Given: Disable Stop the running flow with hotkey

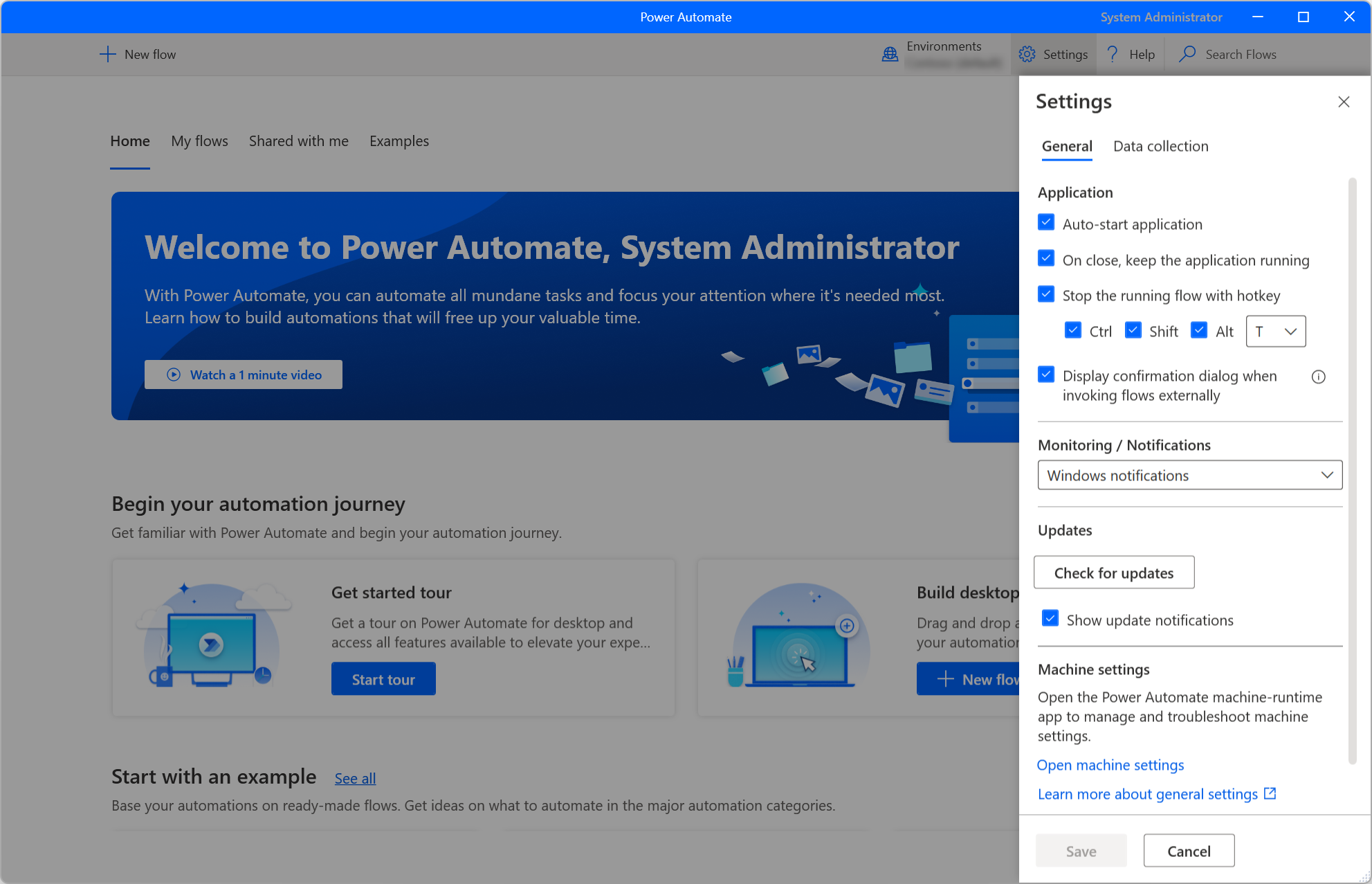Looking at the screenshot, I should tap(1046, 295).
